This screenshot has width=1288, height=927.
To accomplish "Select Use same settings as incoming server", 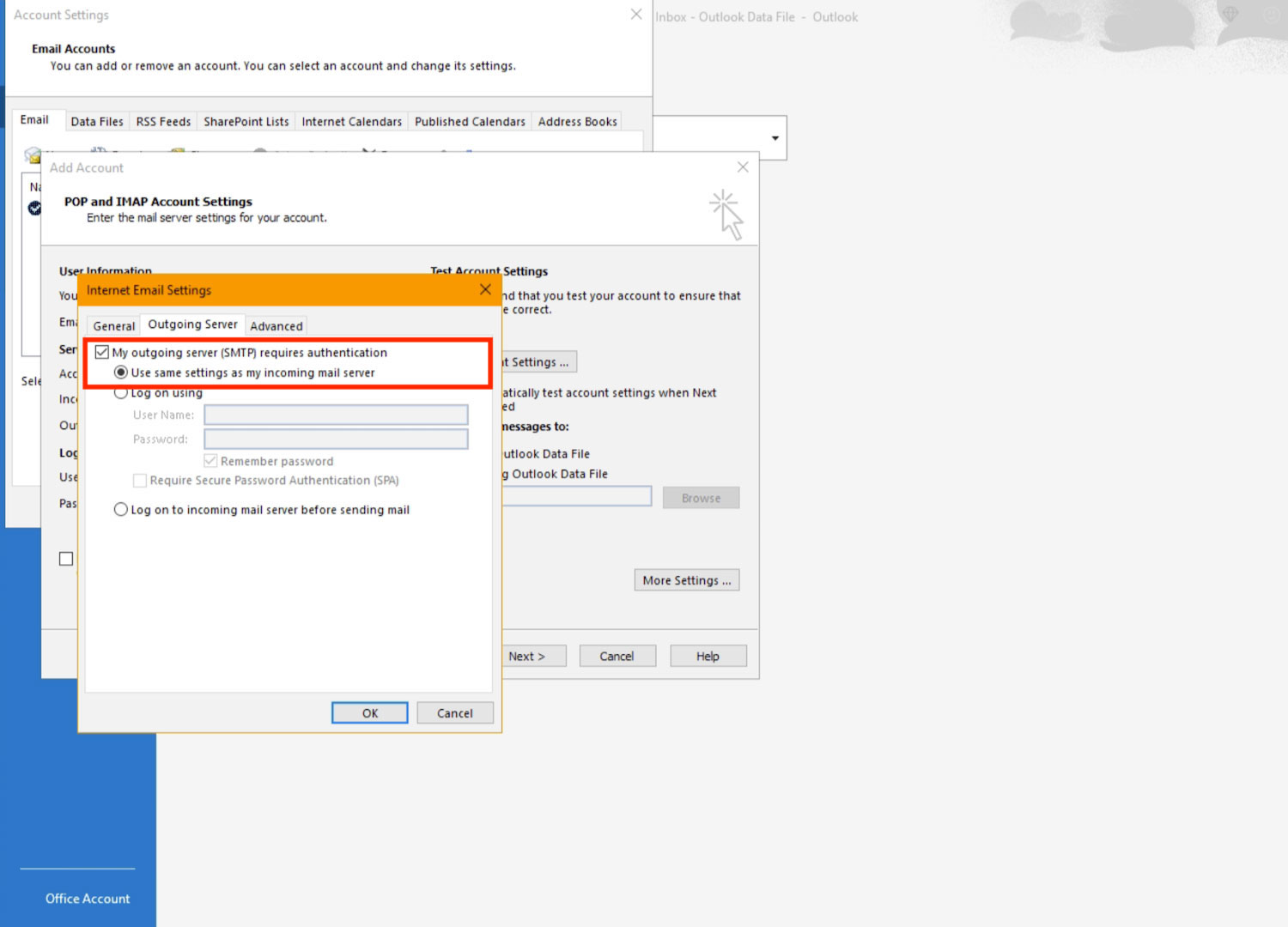I will point(121,373).
